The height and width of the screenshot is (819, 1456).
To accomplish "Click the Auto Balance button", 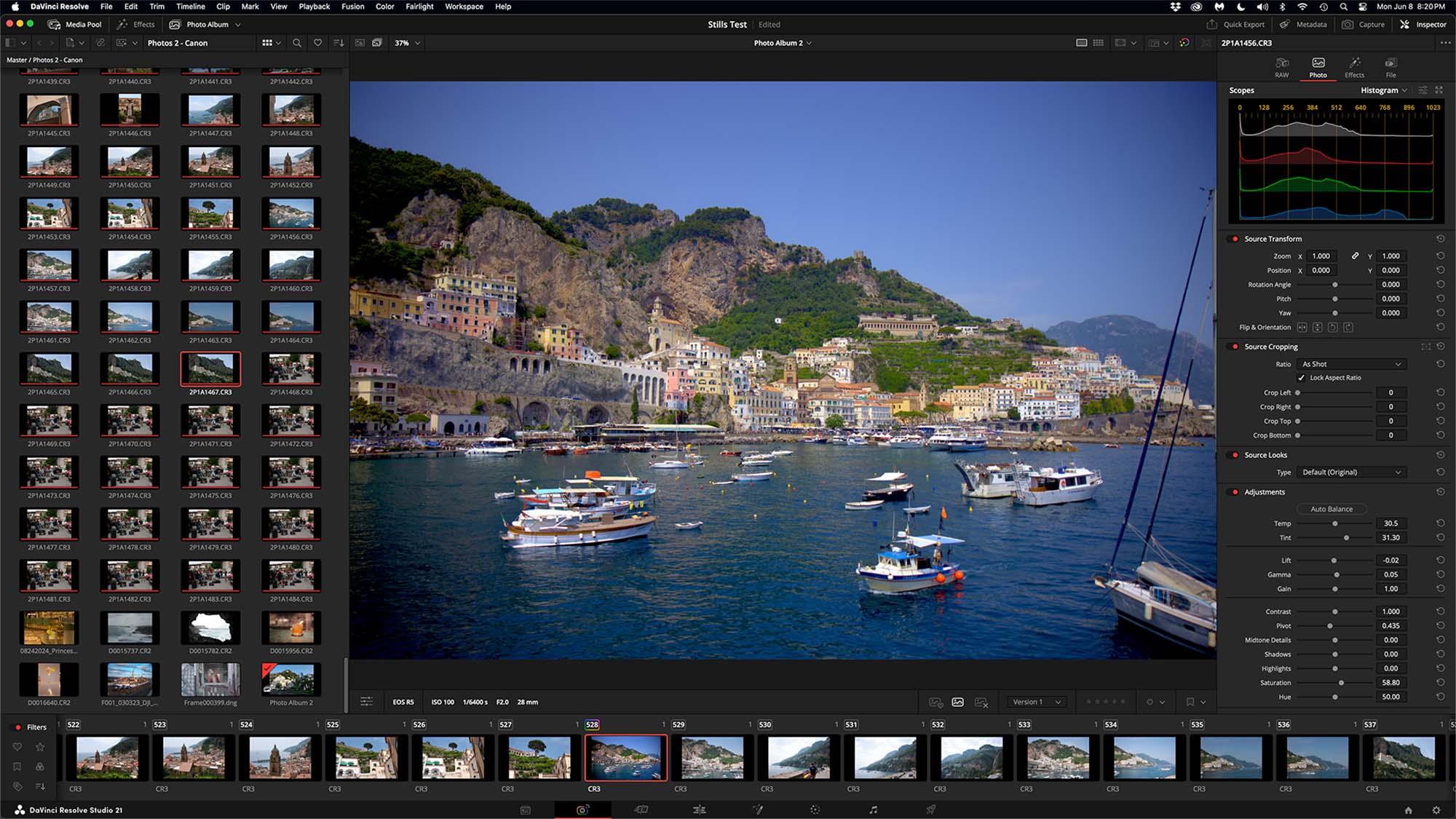I will pos(1332,509).
